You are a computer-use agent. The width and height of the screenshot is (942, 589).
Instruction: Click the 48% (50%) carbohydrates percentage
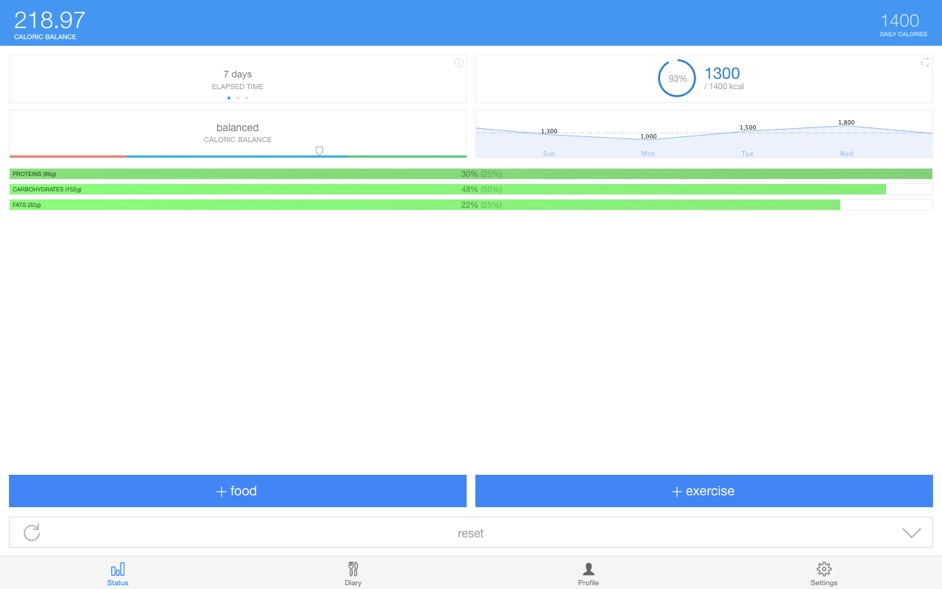coord(481,189)
